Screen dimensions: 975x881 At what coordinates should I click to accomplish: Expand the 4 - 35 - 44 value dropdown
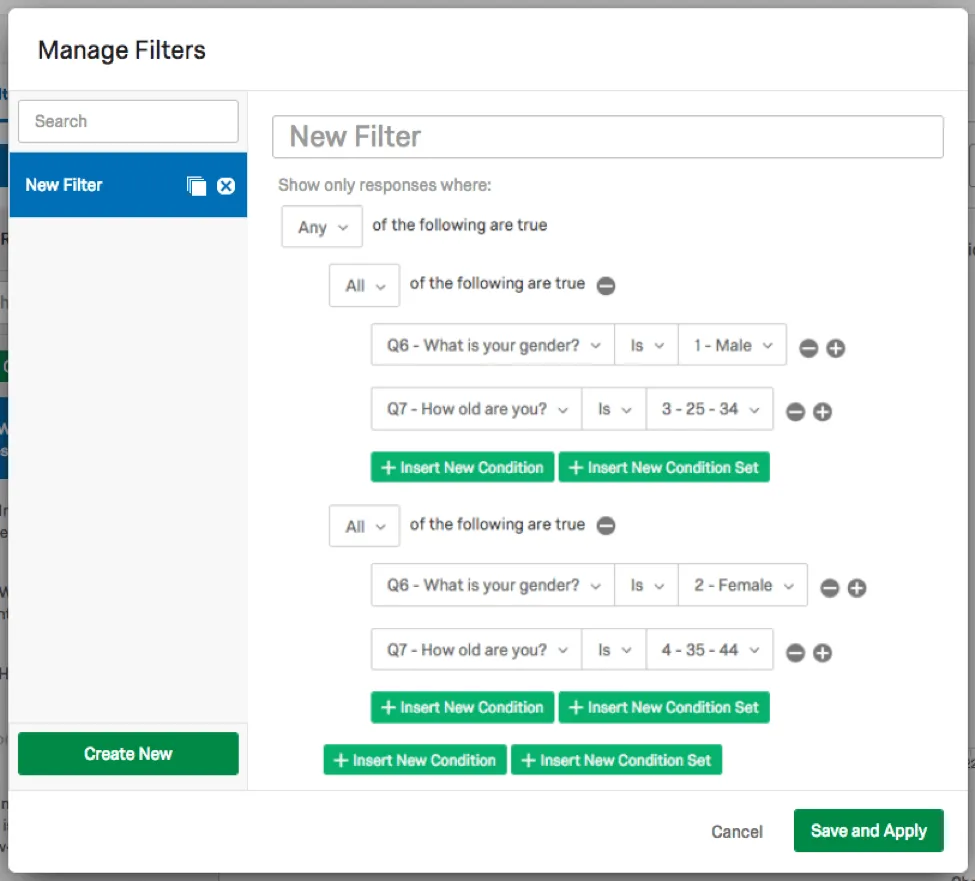click(710, 651)
